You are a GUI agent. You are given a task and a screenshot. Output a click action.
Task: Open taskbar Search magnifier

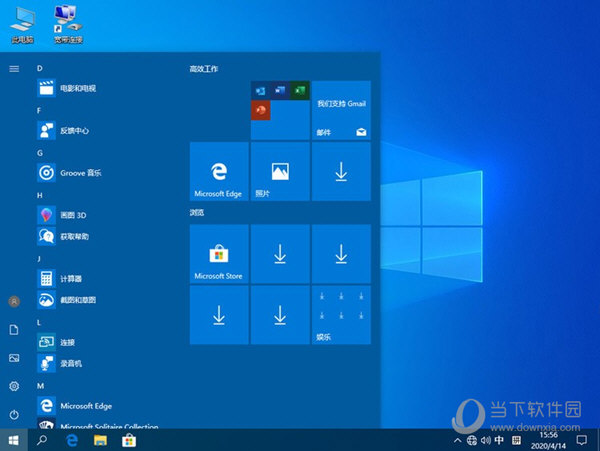click(x=42, y=440)
